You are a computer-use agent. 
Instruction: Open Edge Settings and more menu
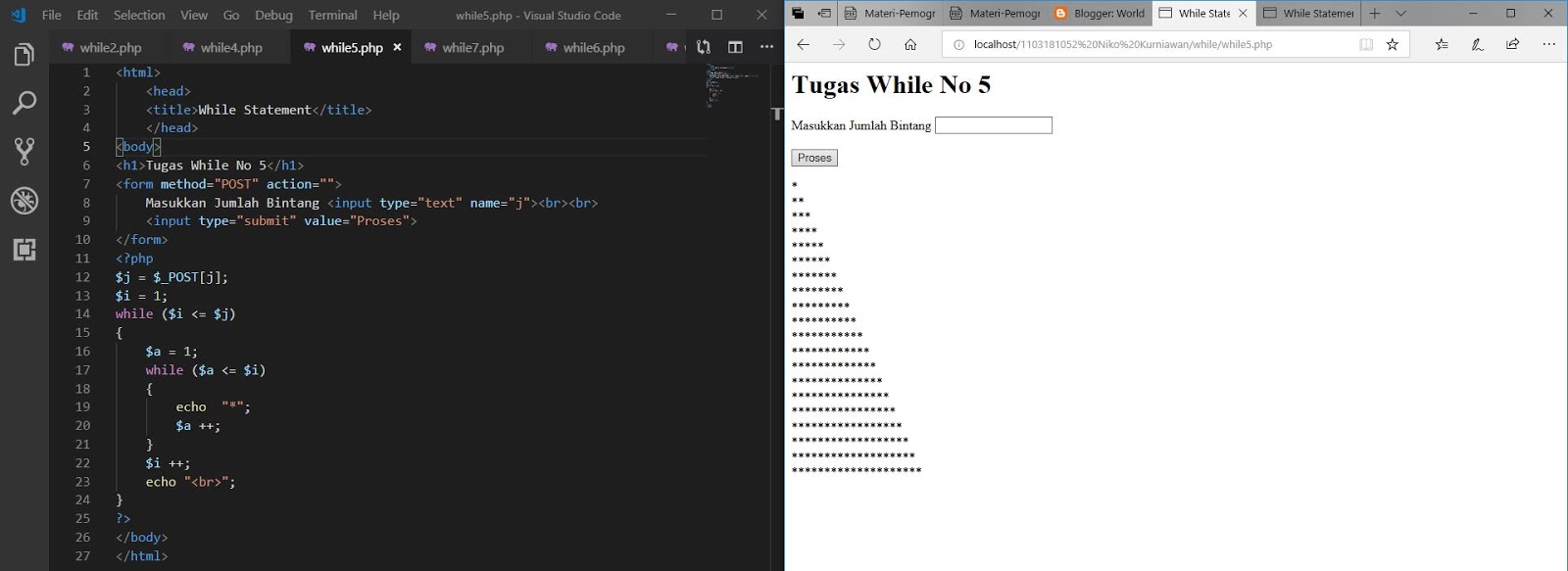point(1548,44)
